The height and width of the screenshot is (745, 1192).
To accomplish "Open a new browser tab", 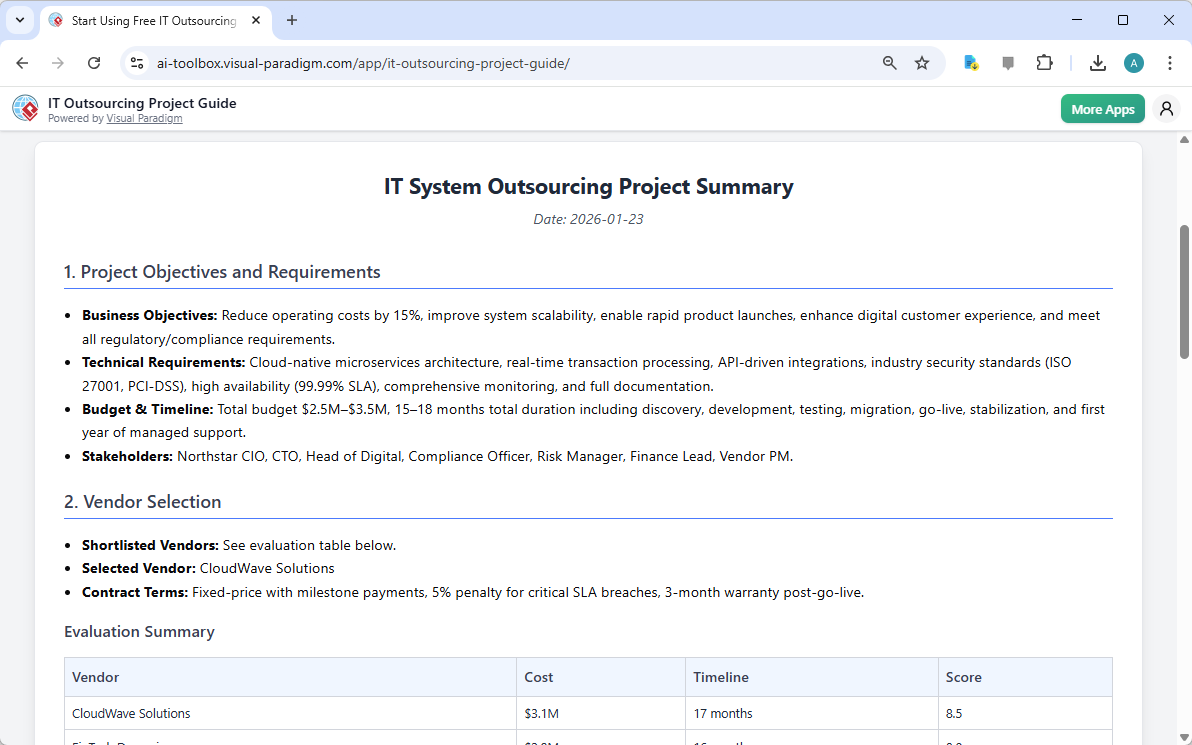I will 291,20.
